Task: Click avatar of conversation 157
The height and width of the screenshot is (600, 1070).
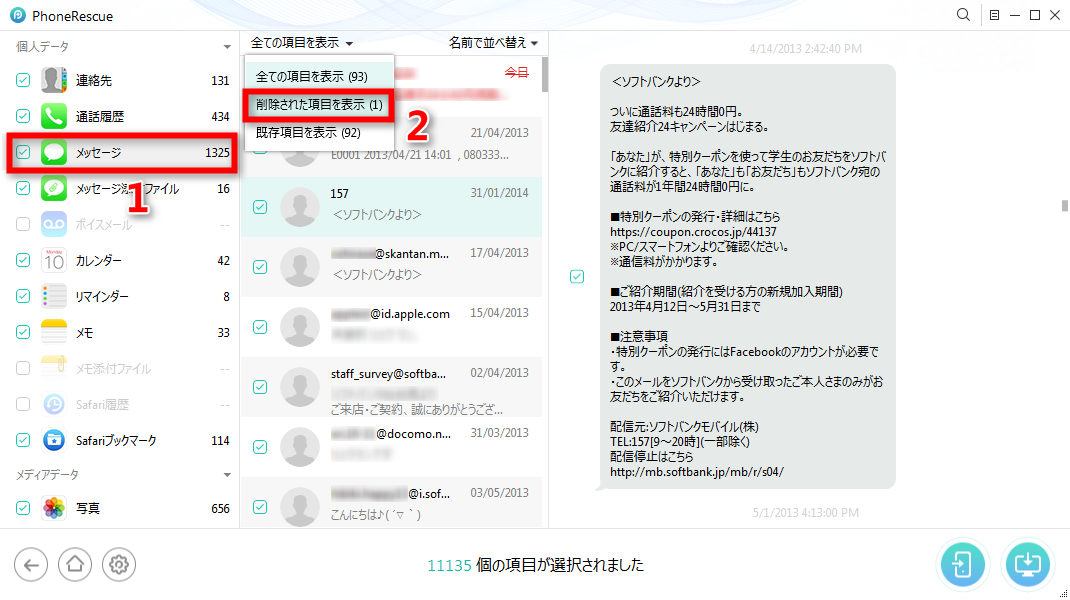Action: point(300,207)
